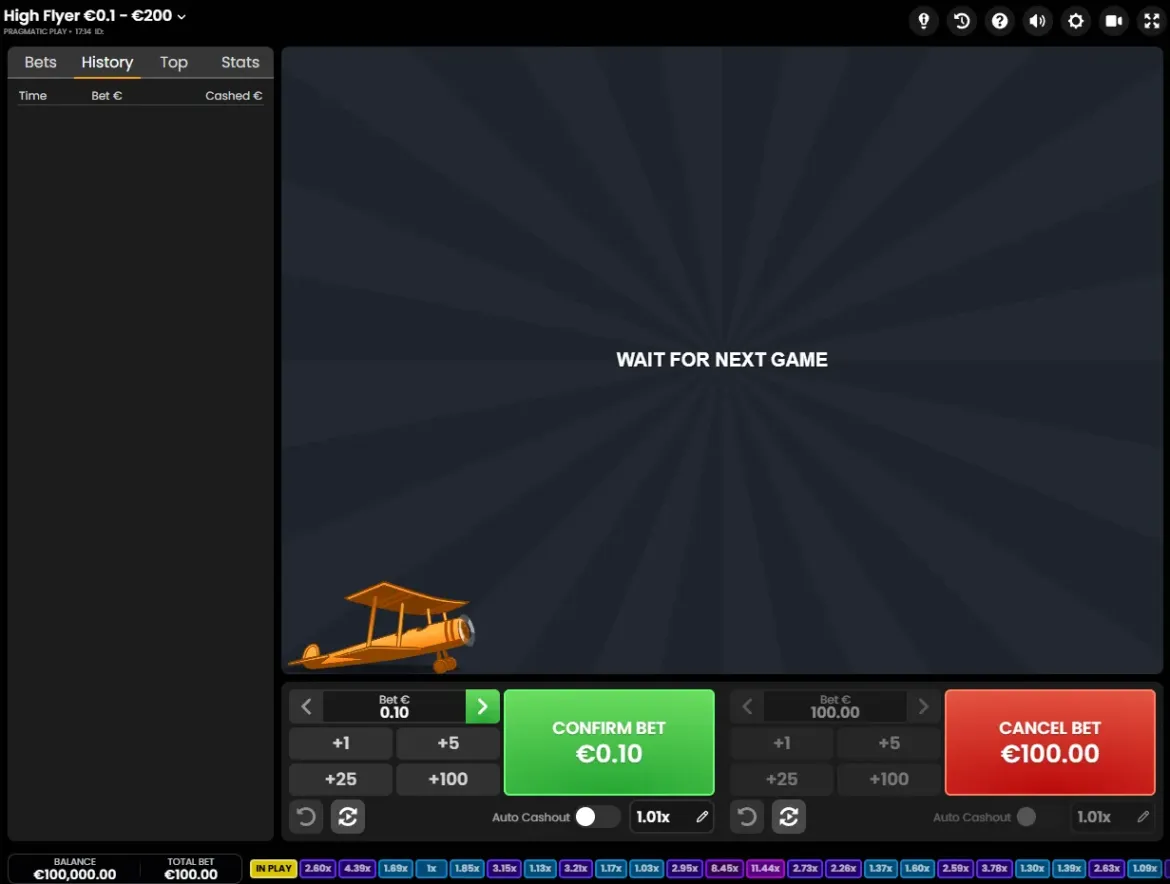Screen dimensions: 1170x884
Task: Switch to the Bets tab
Action: coord(40,63)
